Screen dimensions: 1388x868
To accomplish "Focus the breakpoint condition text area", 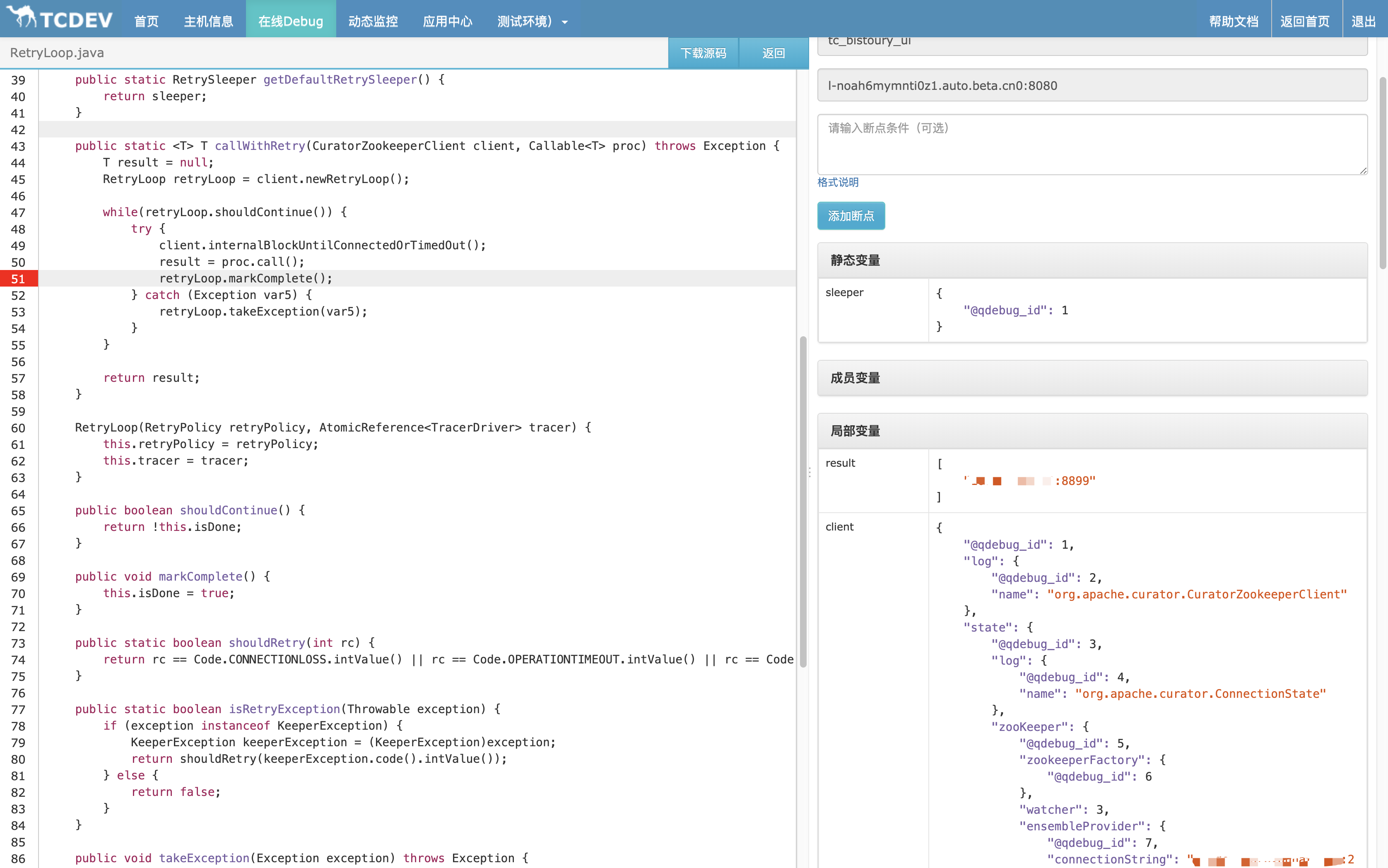I will tap(1092, 144).
